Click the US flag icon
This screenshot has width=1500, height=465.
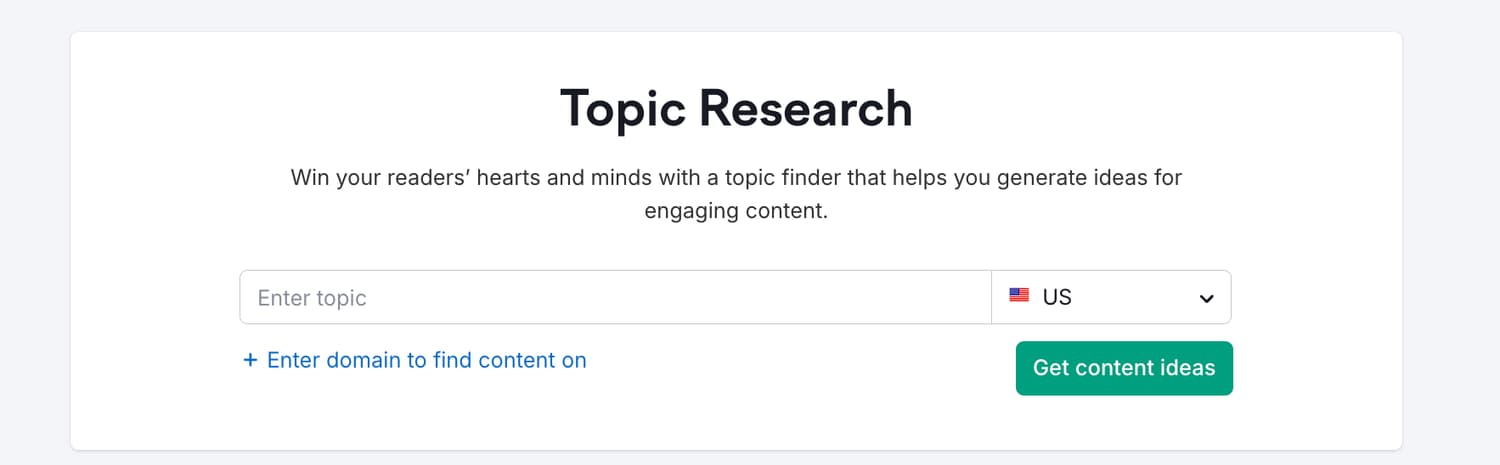tap(1019, 296)
